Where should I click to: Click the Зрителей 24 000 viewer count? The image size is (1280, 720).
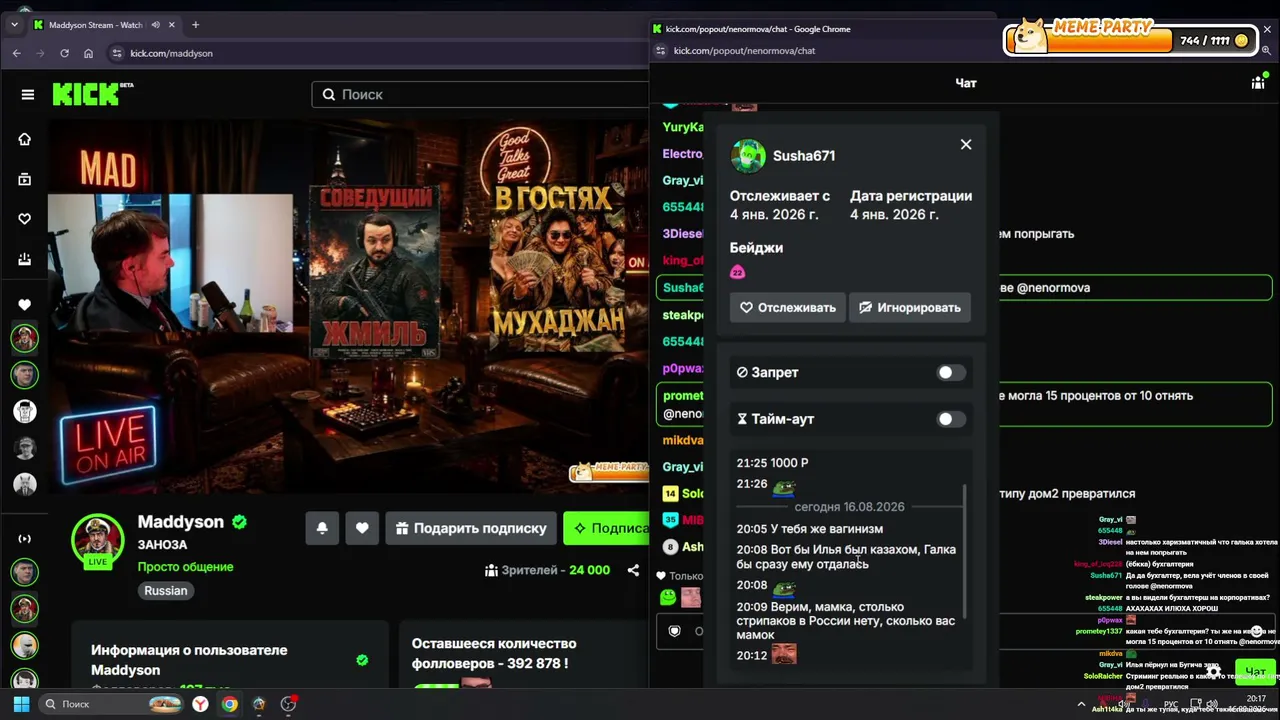pyautogui.click(x=547, y=570)
